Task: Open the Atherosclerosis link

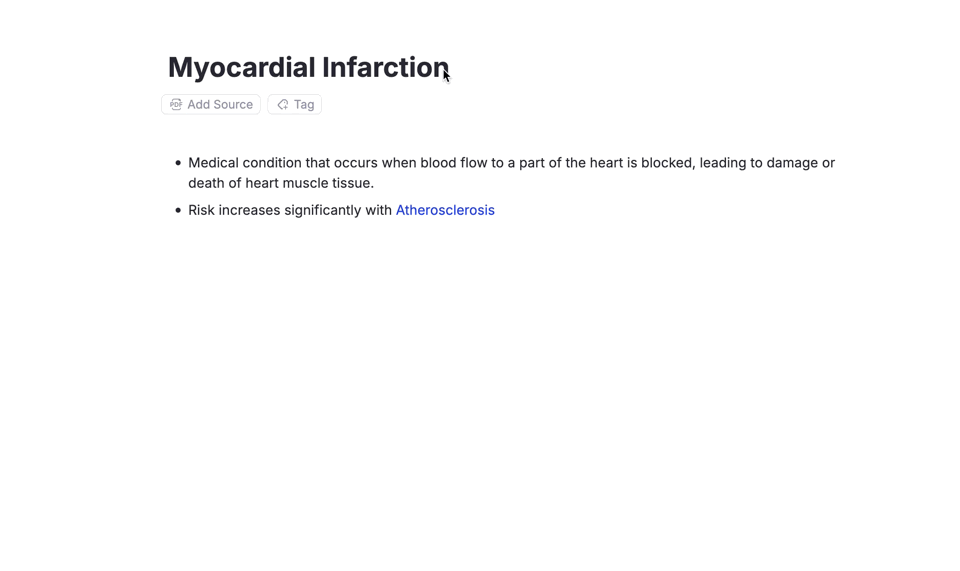Action: pyautogui.click(x=445, y=210)
